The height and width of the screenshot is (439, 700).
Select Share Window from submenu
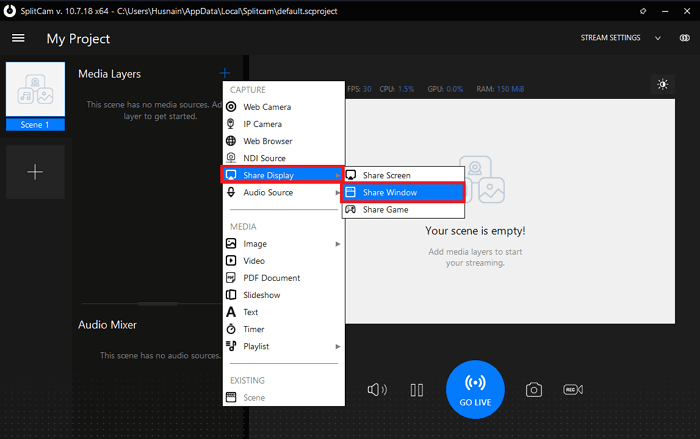click(x=403, y=192)
